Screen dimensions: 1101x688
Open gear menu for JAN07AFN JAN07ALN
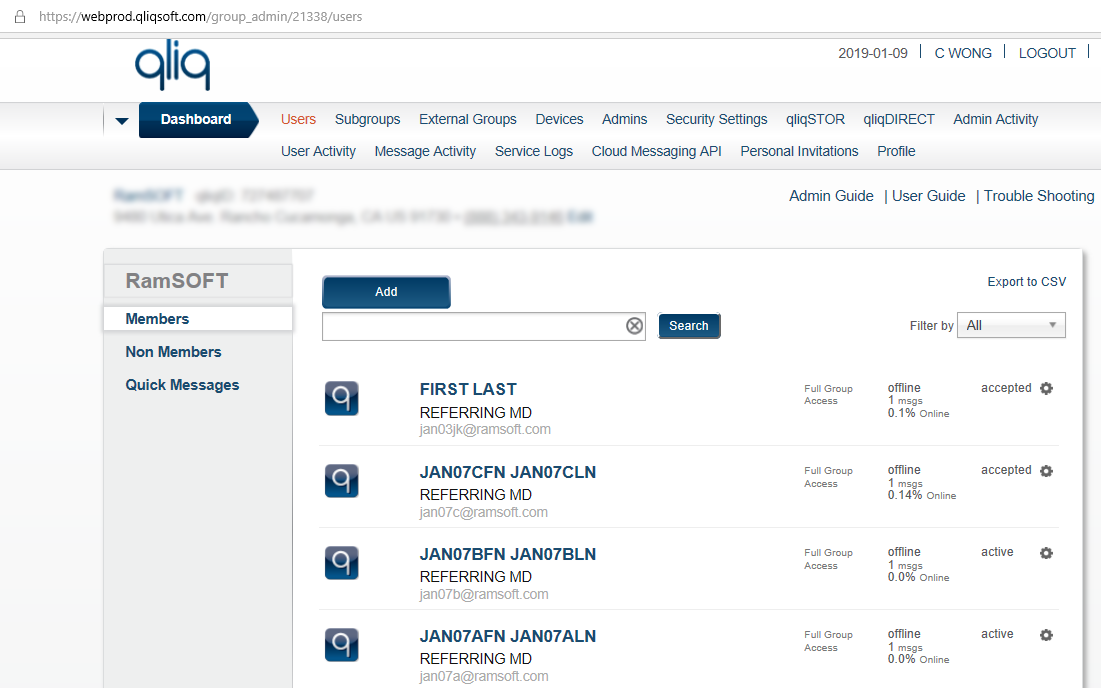pos(1046,635)
